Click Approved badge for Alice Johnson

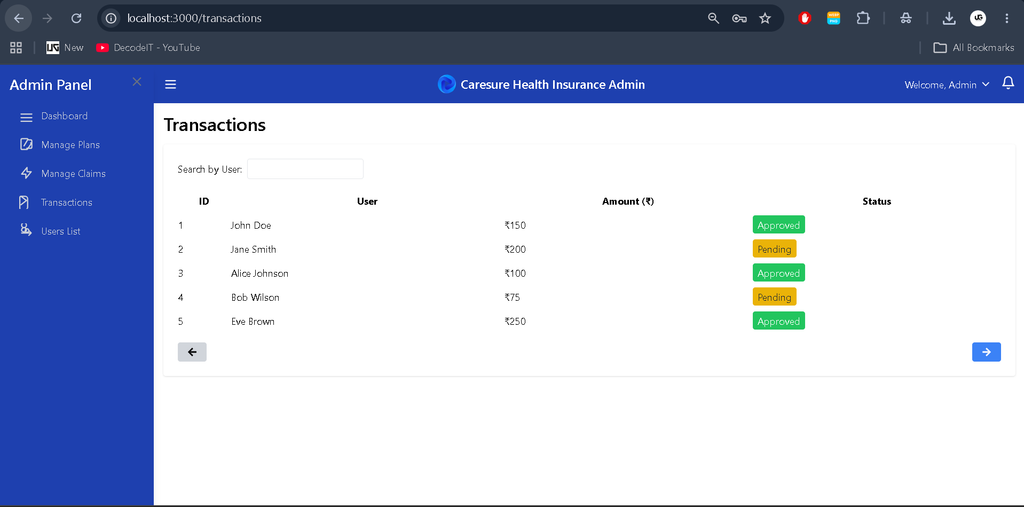point(778,273)
